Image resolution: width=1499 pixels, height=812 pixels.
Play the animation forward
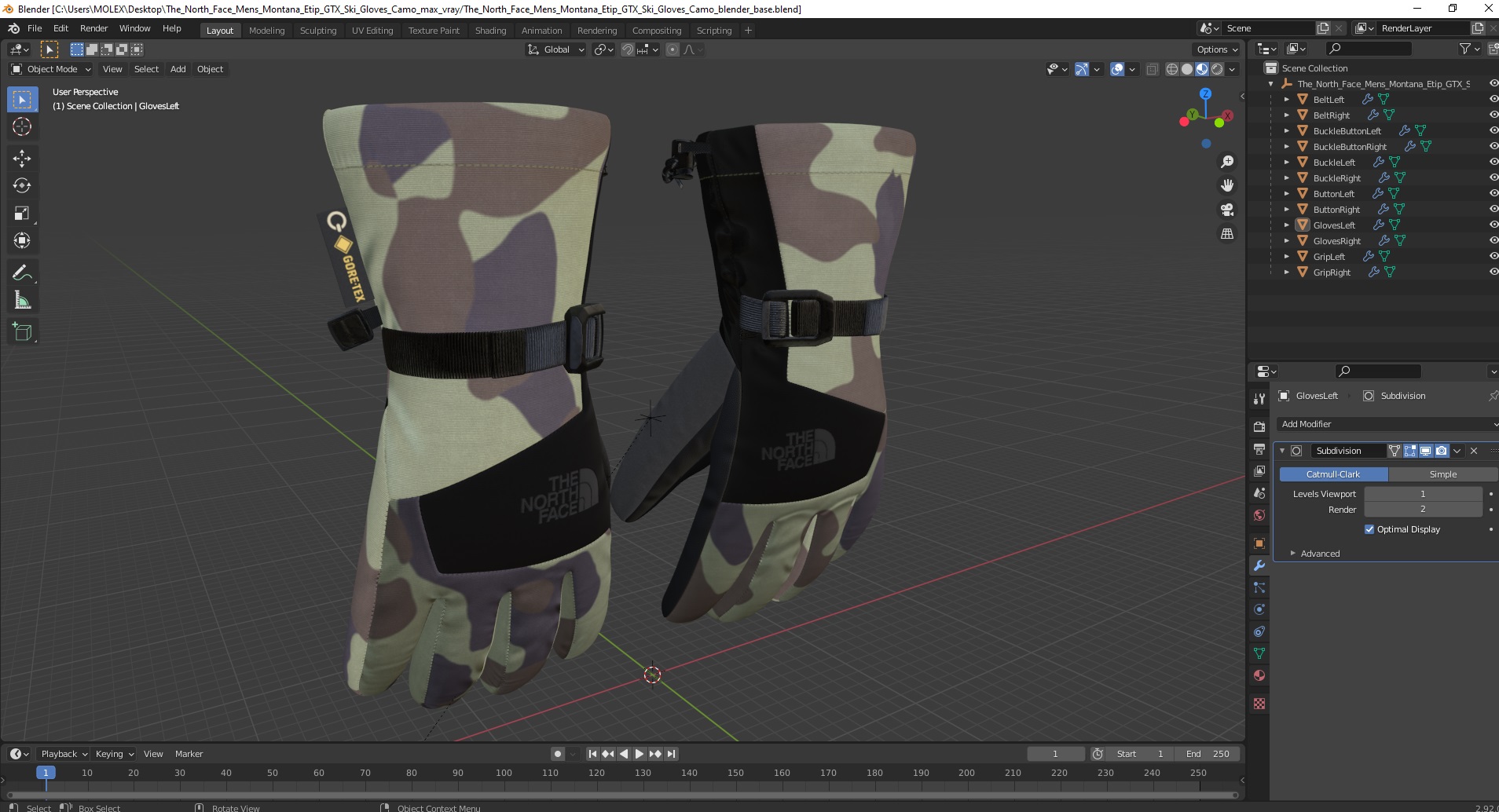(639, 754)
